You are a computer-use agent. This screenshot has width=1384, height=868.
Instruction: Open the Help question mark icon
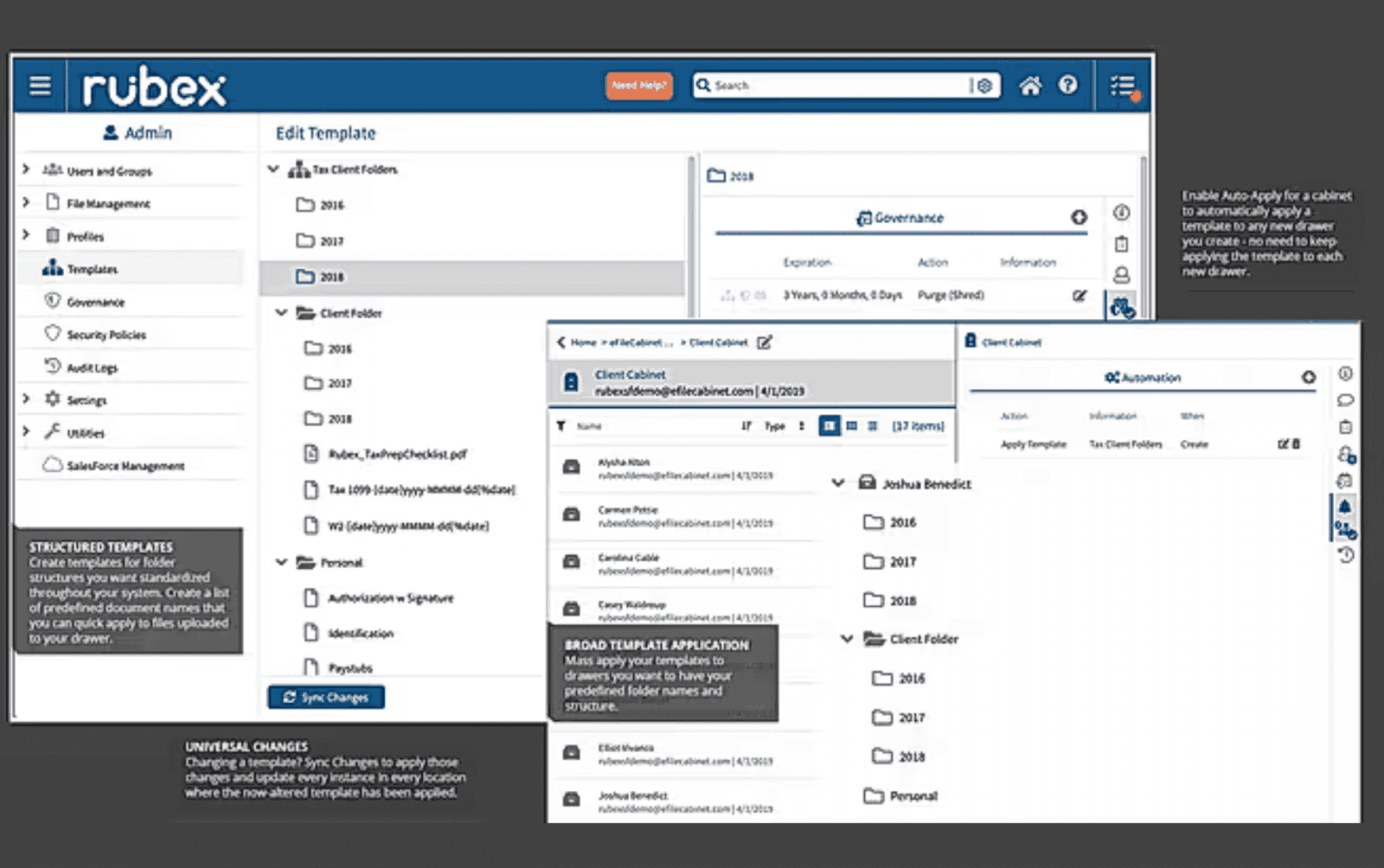(x=1067, y=85)
